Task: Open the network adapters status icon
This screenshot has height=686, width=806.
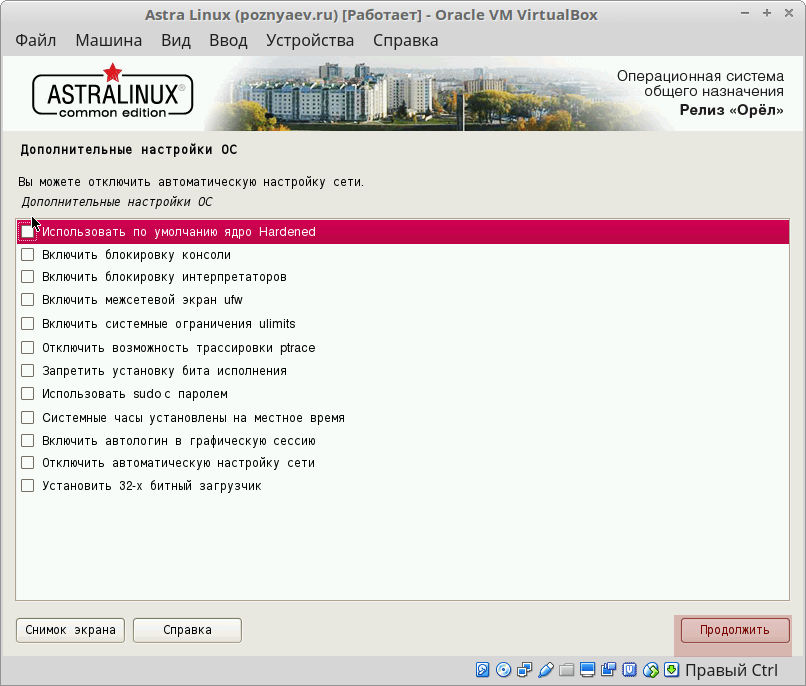Action: 525,670
